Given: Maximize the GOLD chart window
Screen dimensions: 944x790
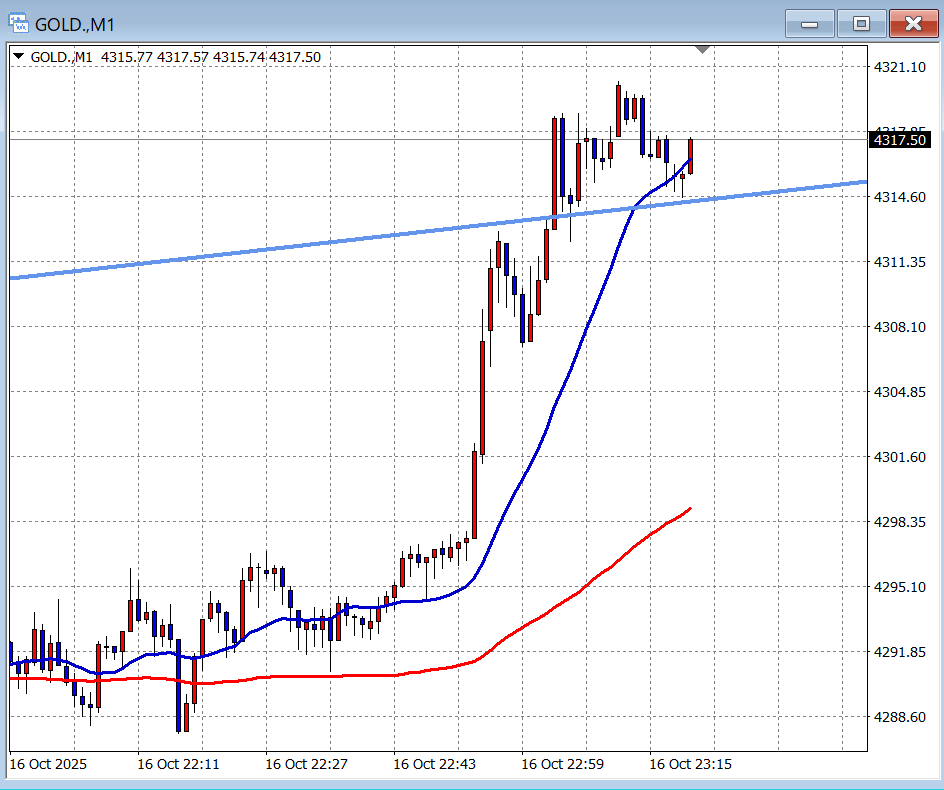Looking at the screenshot, I should point(861,24).
